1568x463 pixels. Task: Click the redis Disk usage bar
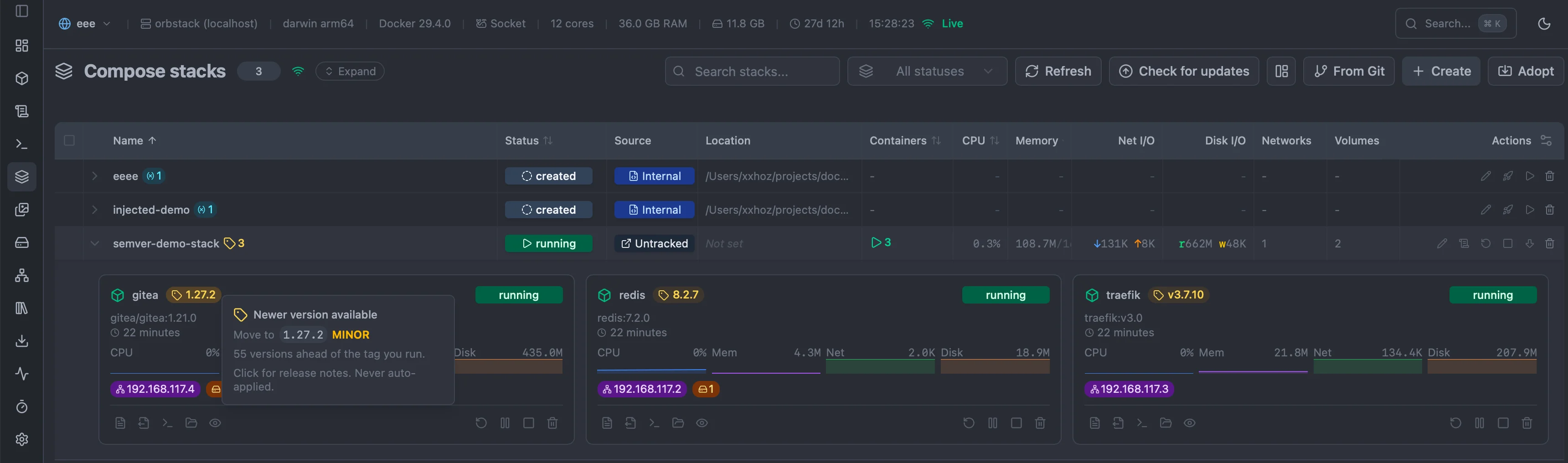[995, 367]
